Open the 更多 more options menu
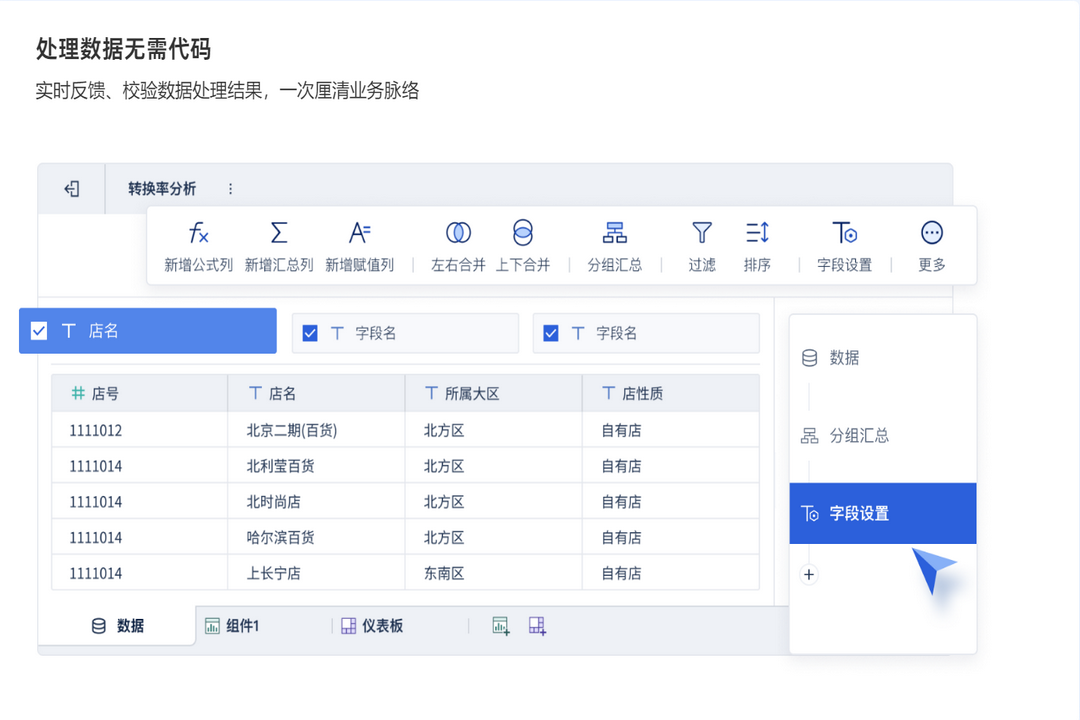Image resolution: width=1080 pixels, height=720 pixels. coord(931,244)
